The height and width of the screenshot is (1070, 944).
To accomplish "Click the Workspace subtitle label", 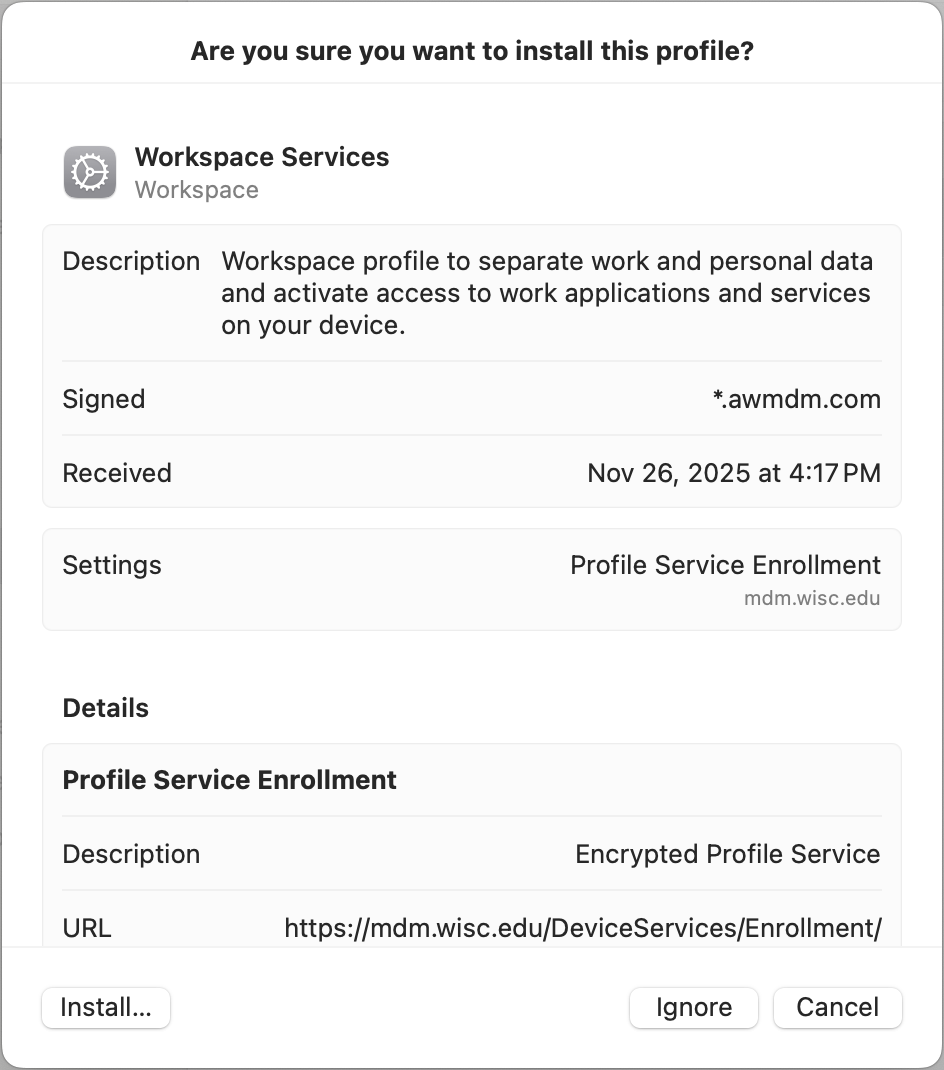I will 196,189.
